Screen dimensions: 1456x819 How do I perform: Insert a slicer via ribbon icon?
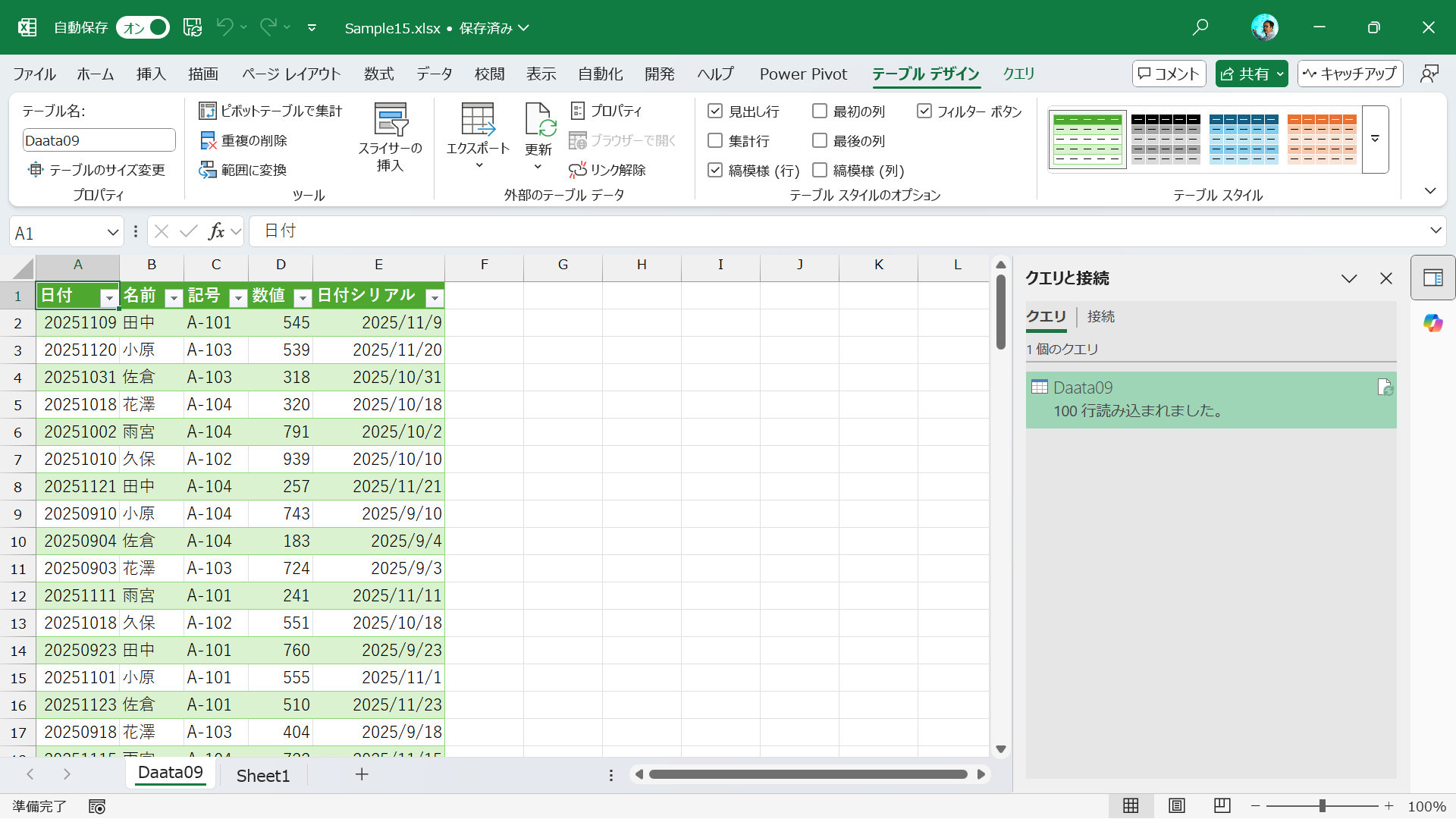391,121
